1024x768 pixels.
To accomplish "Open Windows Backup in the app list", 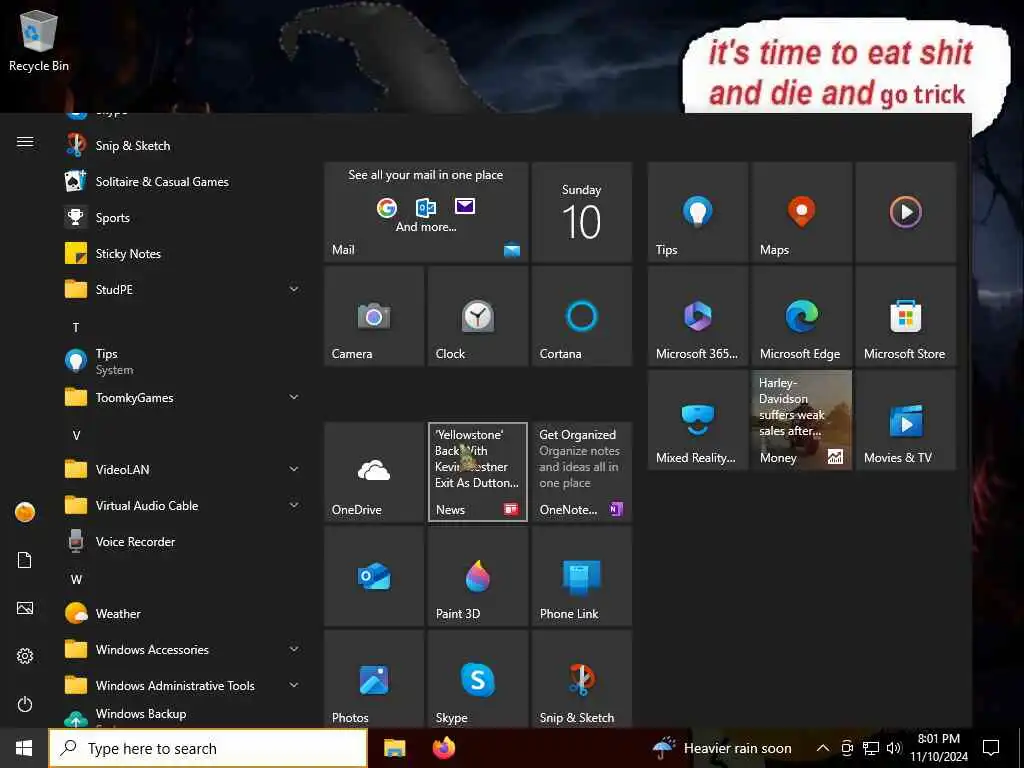I will click(x=183, y=715).
